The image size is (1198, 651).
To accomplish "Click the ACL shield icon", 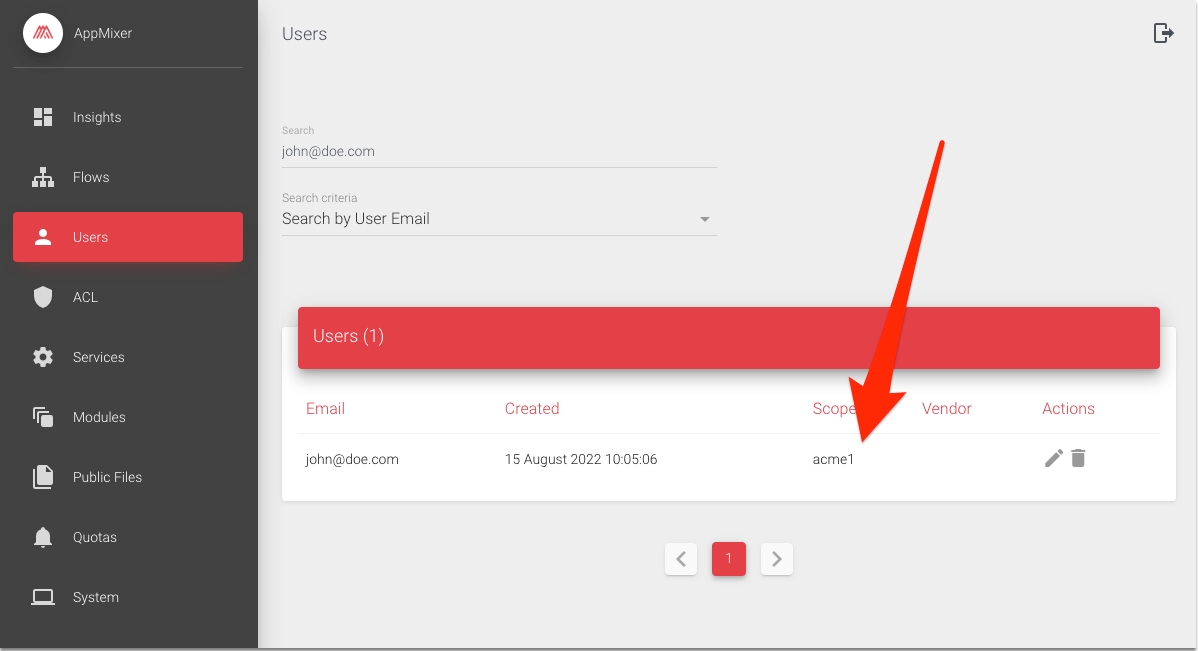I will (x=43, y=297).
